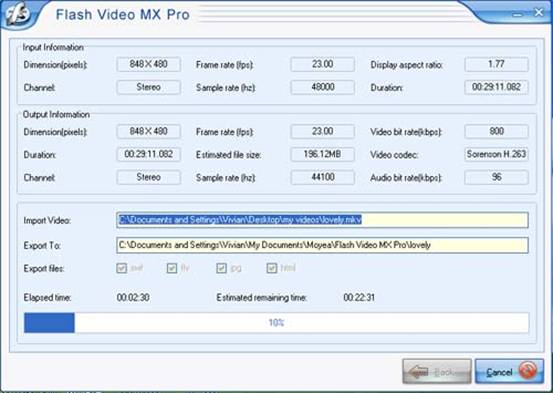Click the estimated file size 196.12MB
The height and width of the screenshot is (393, 553).
(x=323, y=155)
